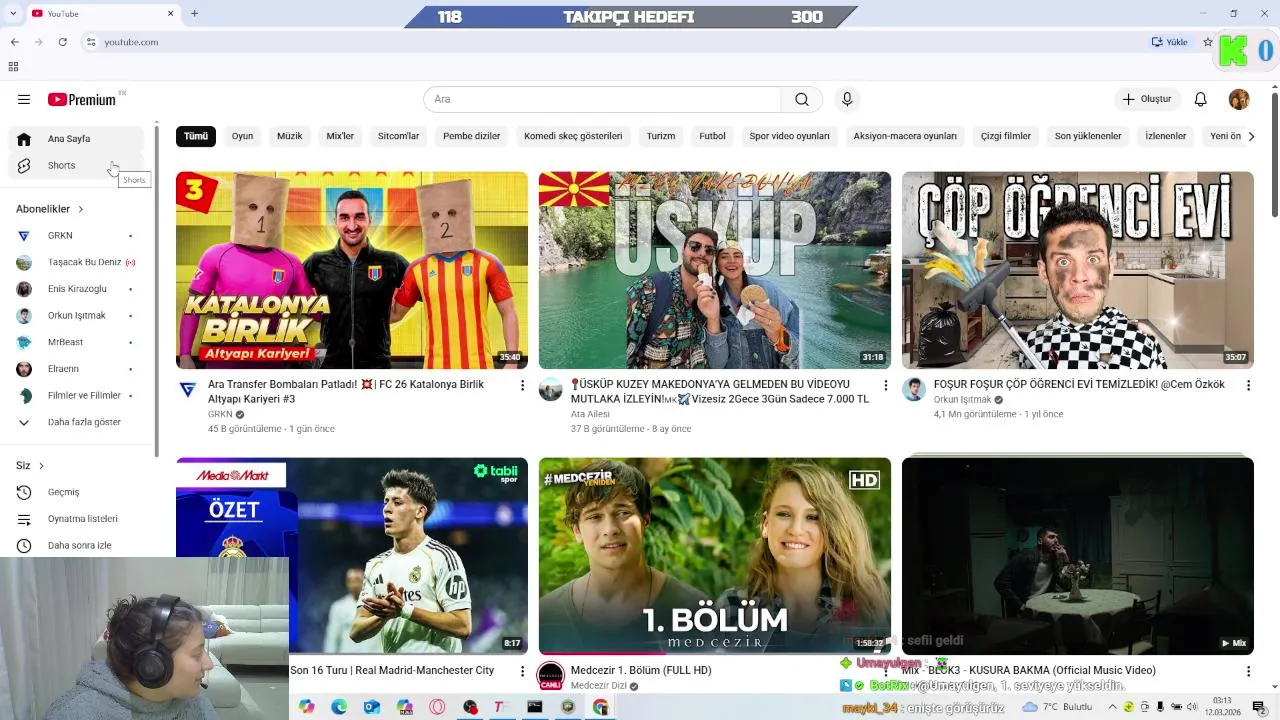Bookmark this page with star icon
1280x720 pixels.
1208,42
